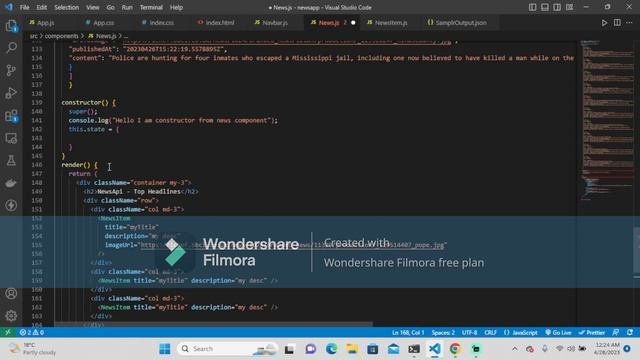Viewport: 640px width, 360px height.
Task: Click the line number 146 in the gutter
Action: coord(37,164)
